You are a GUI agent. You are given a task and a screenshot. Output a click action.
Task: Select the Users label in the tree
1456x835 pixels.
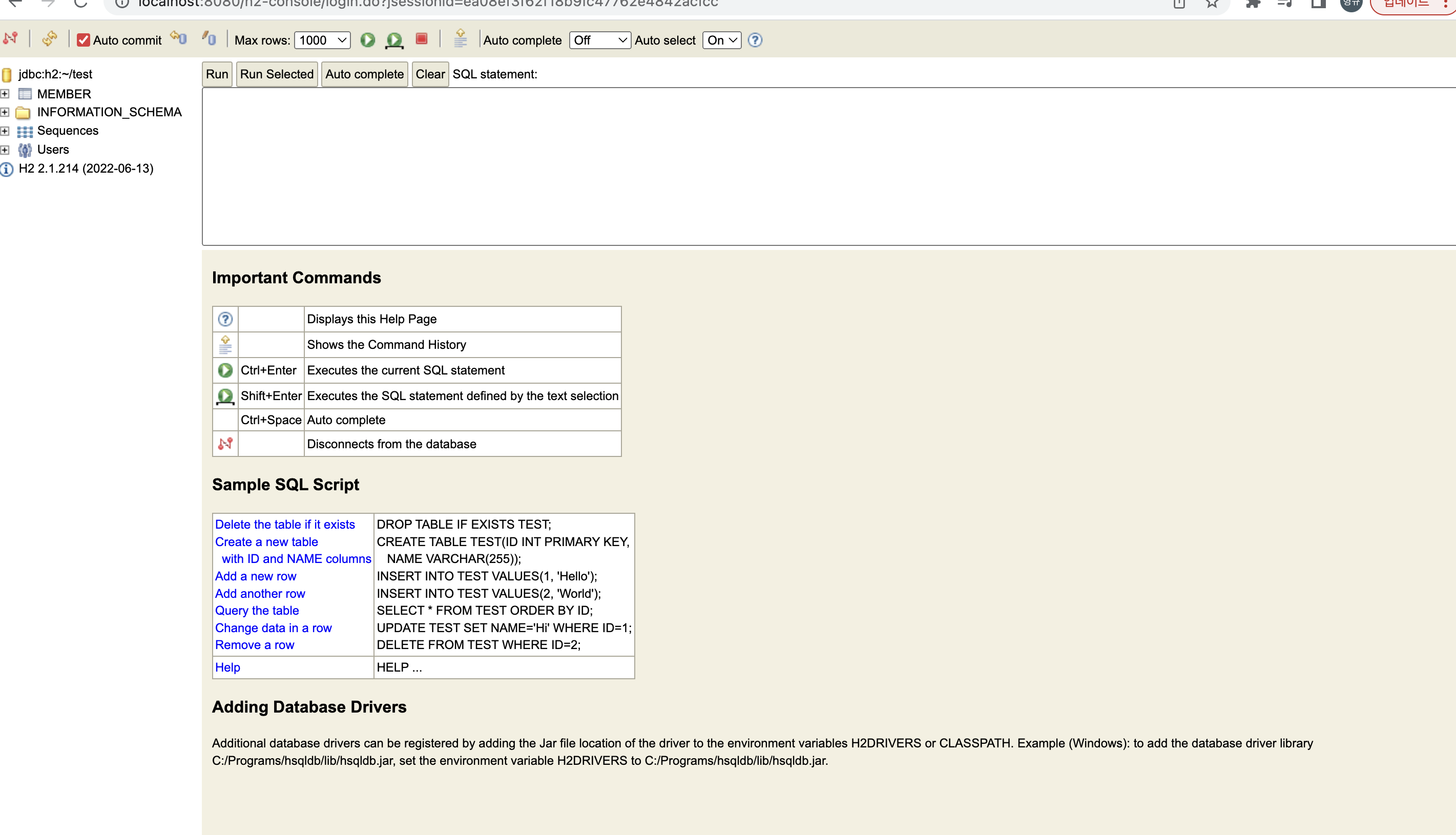click(53, 150)
